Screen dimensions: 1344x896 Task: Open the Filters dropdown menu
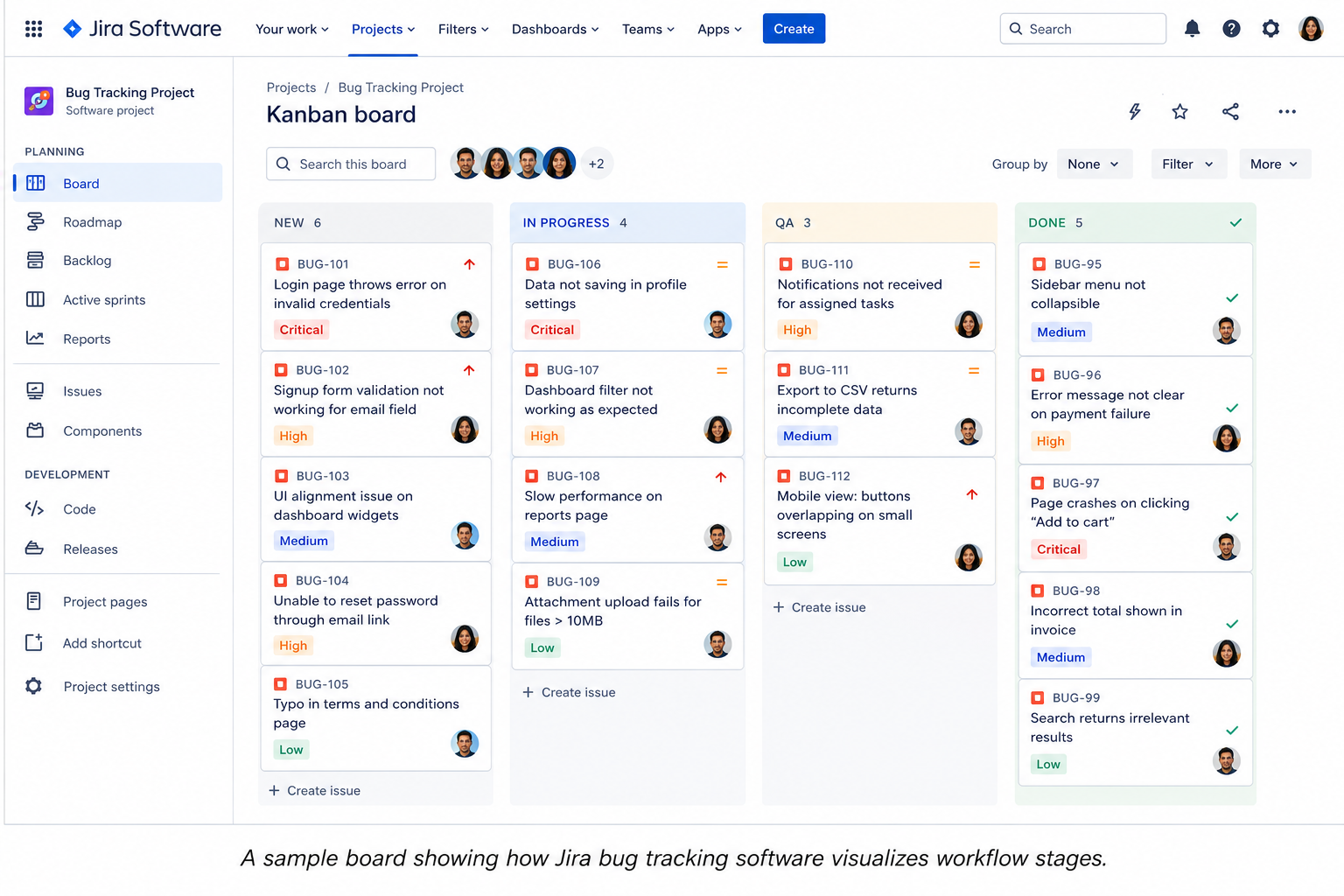(x=464, y=29)
